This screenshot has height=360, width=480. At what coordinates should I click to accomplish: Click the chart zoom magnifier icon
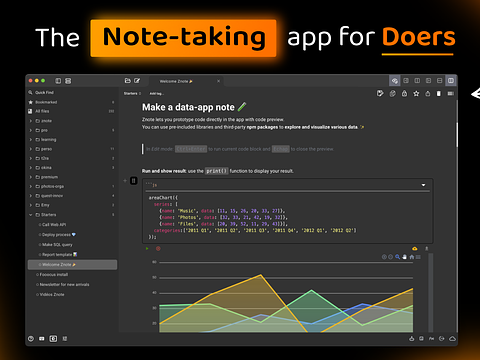click(397, 257)
